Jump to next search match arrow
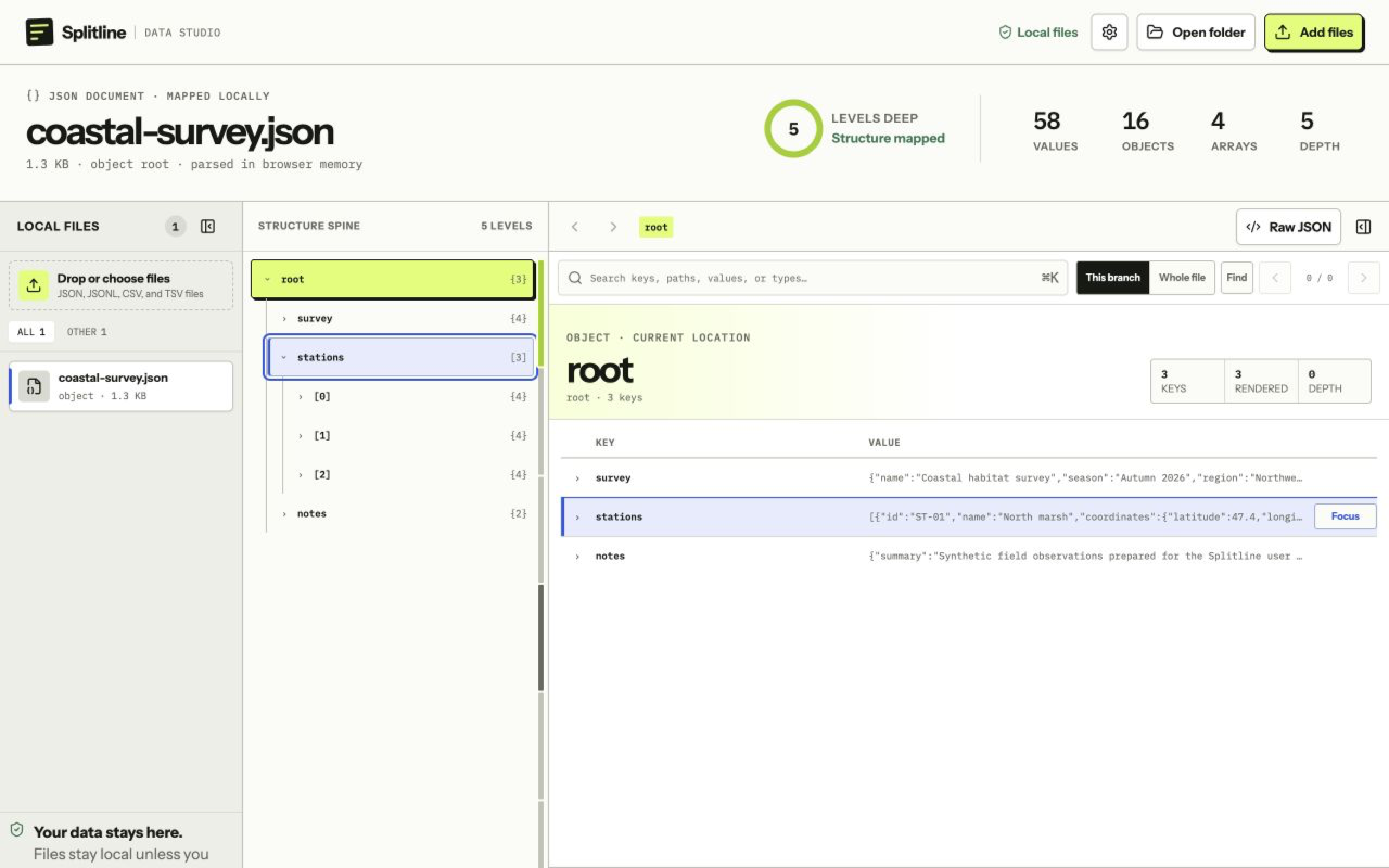Image resolution: width=1389 pixels, height=868 pixels. (x=1363, y=278)
